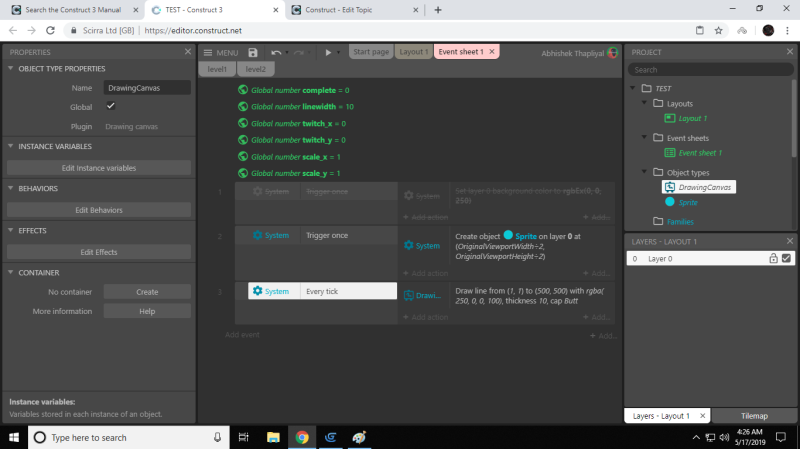The width and height of the screenshot is (800, 449).
Task: Switch to the Tilemap panel tab
Action: pyautogui.click(x=754, y=416)
